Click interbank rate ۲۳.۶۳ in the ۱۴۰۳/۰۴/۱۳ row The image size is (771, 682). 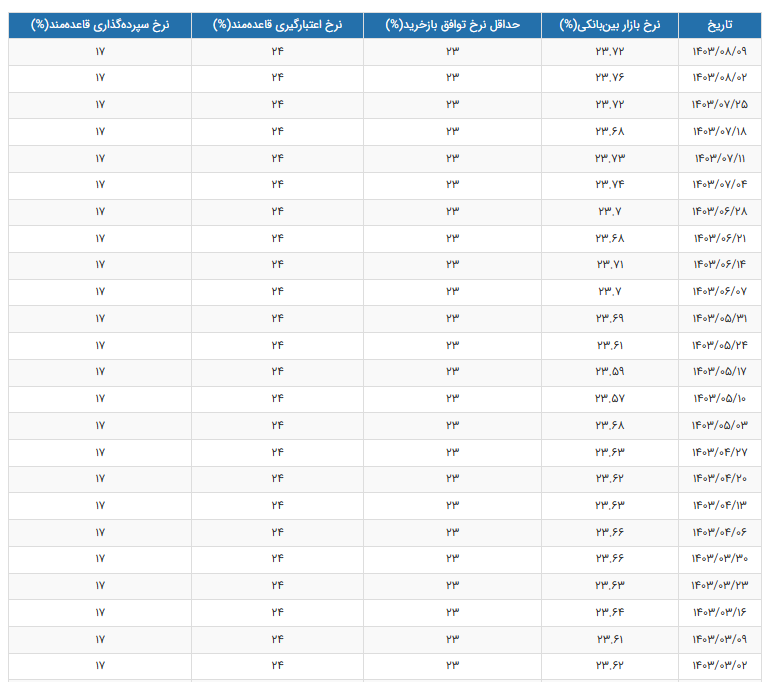coord(610,505)
